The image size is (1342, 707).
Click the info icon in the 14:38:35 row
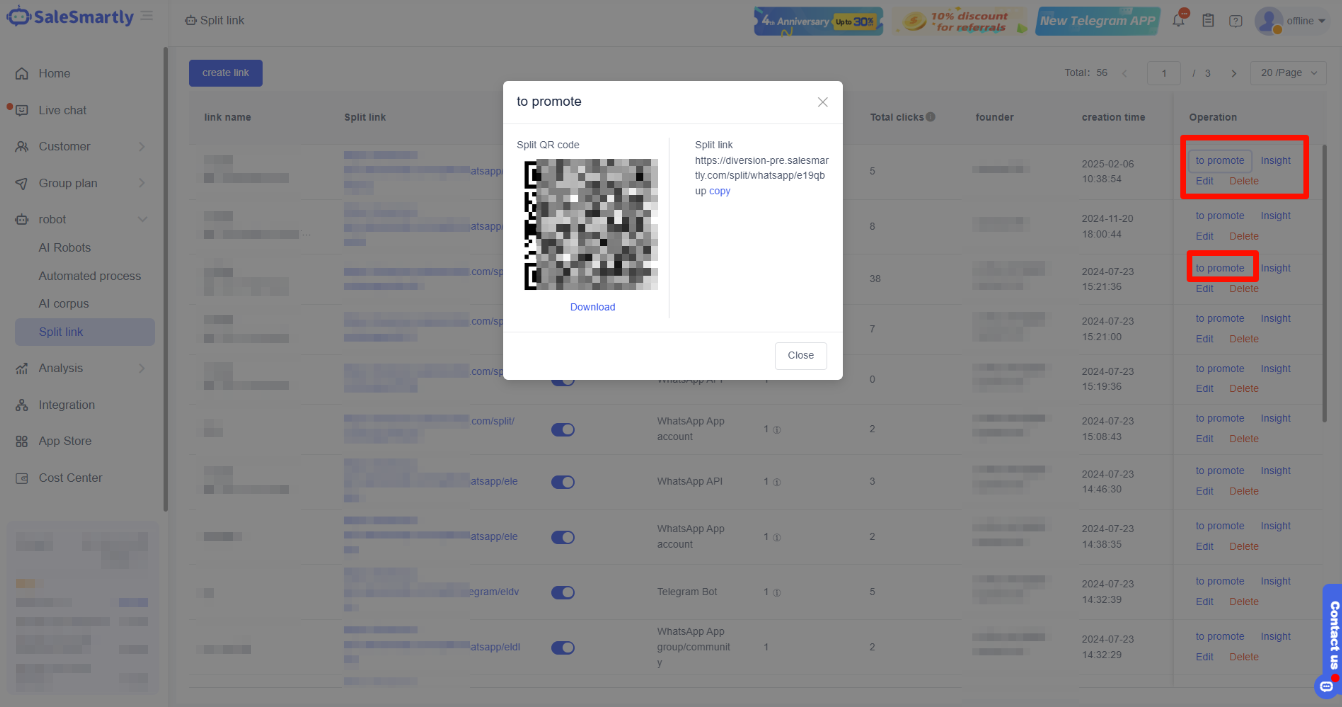tap(777, 537)
